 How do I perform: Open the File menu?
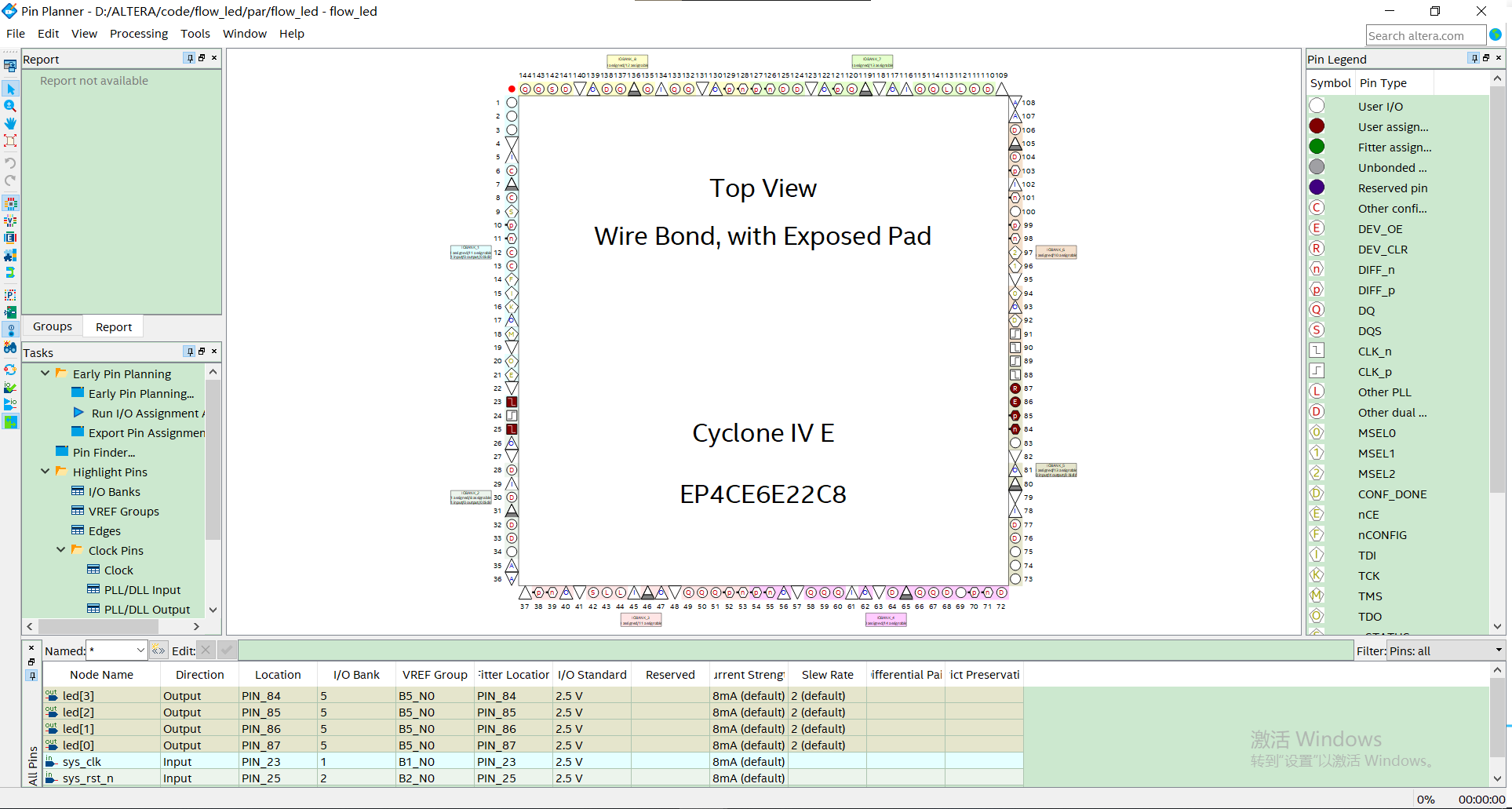[x=16, y=34]
